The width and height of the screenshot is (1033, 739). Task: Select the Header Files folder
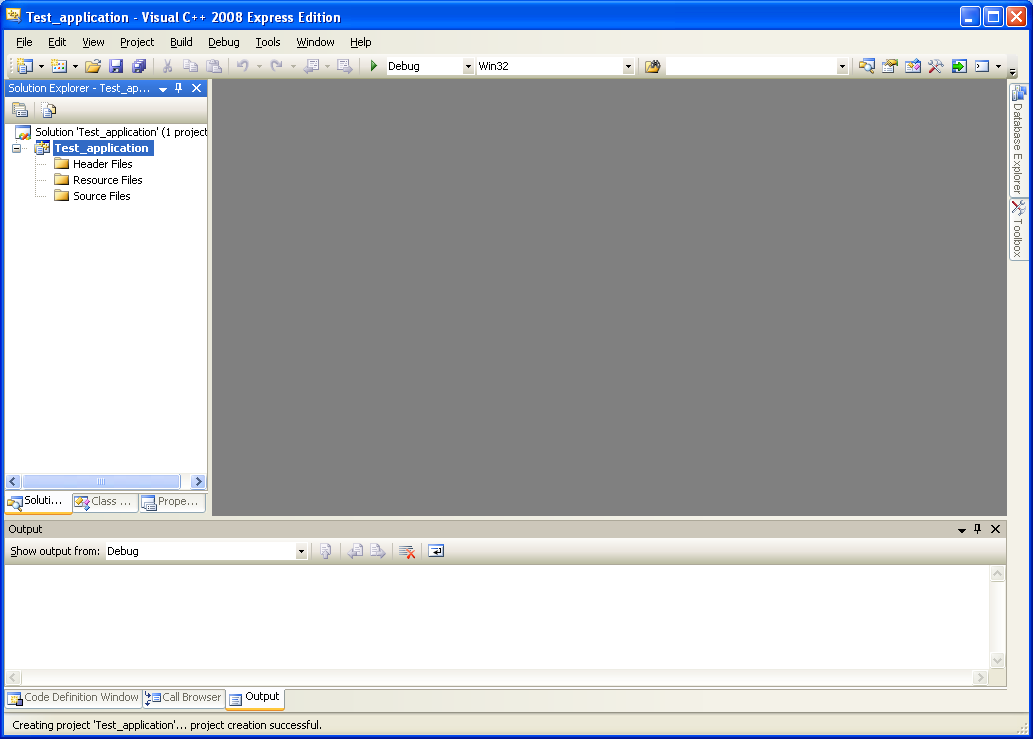102,164
